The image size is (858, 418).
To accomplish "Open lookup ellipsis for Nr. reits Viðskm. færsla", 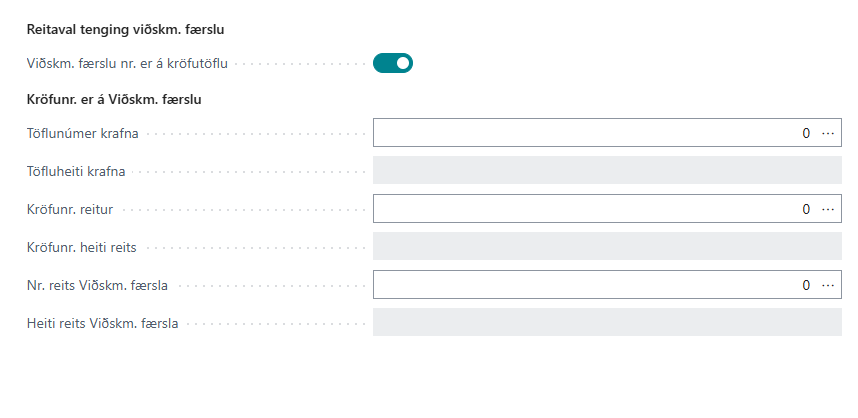I will point(828,285).
